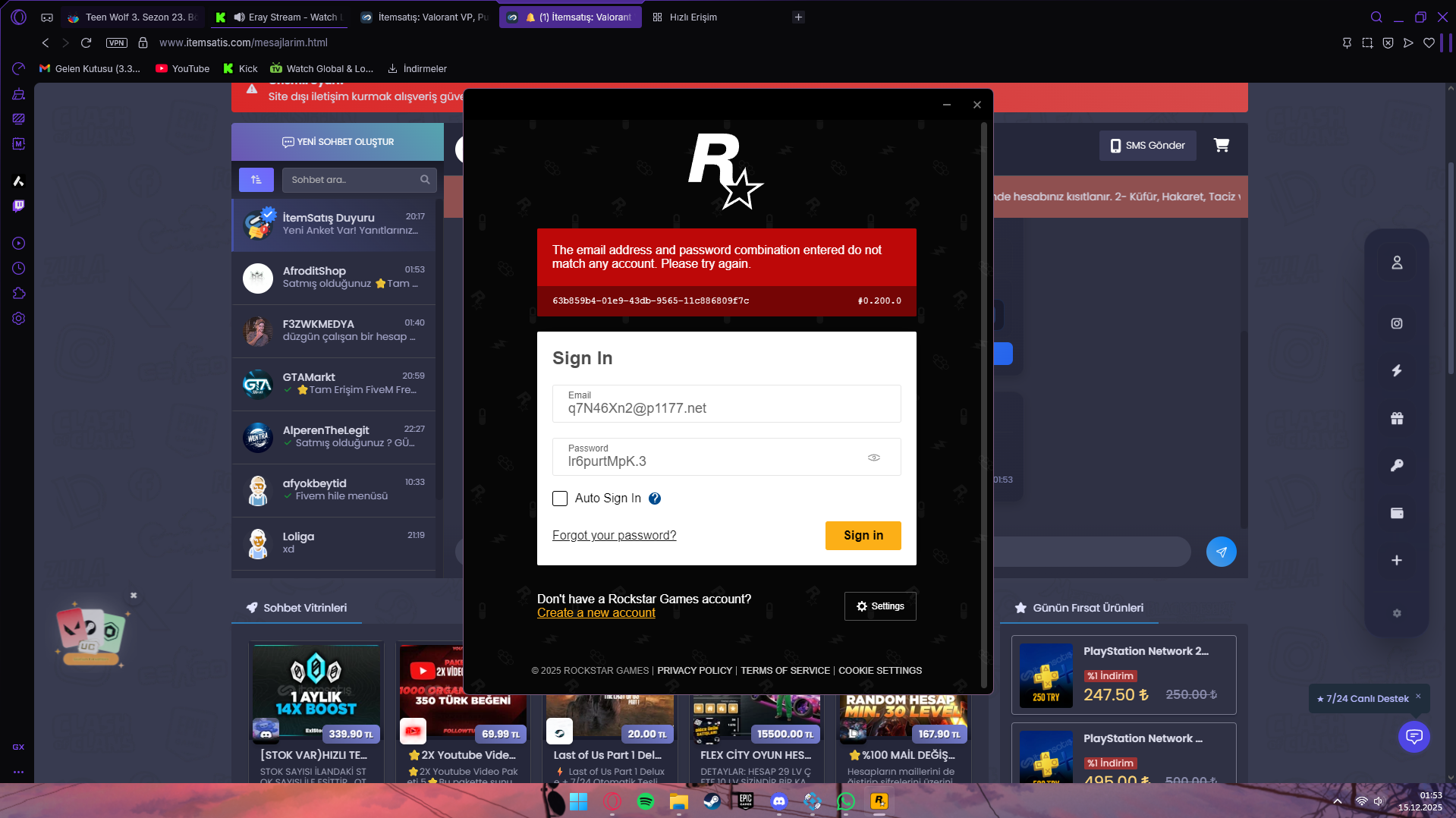Go back in browser history
1456x818 pixels.
[x=46, y=42]
